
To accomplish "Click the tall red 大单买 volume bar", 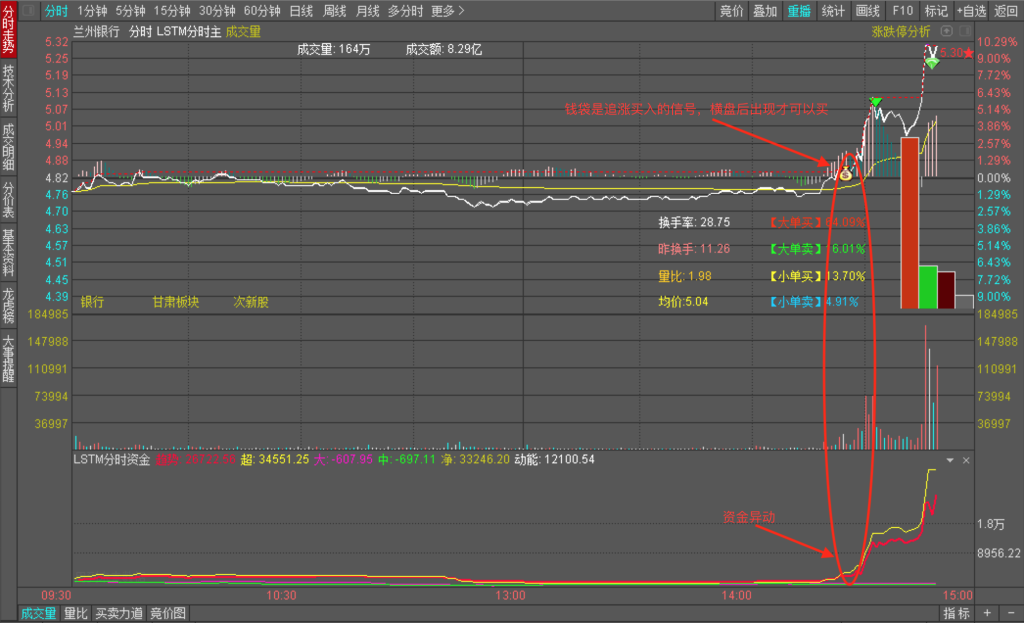I will (908, 222).
